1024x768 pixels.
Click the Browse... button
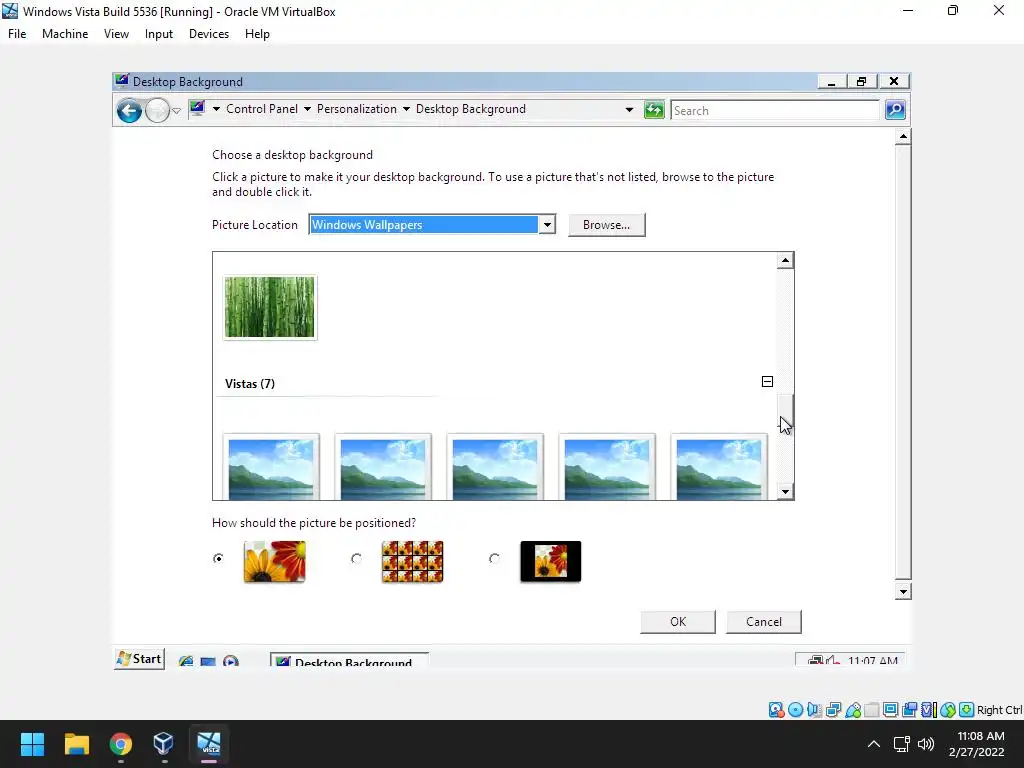[607, 225]
